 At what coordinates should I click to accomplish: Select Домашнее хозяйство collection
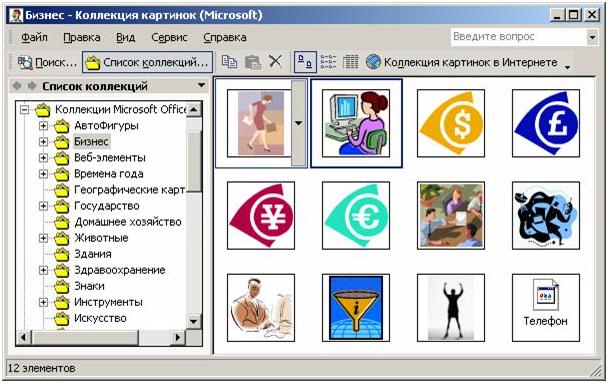(x=128, y=222)
